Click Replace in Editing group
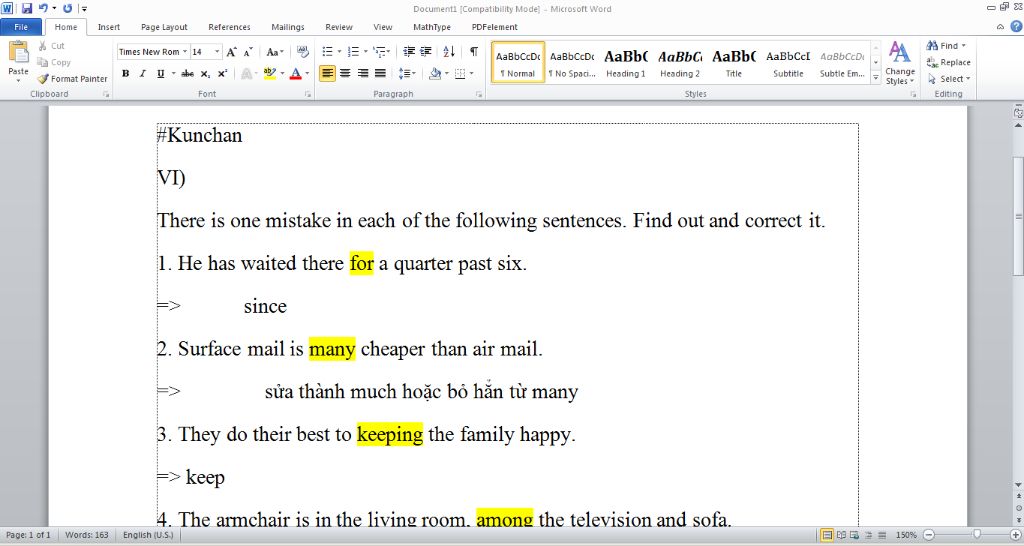The image size is (1024, 546). pyautogui.click(x=949, y=62)
